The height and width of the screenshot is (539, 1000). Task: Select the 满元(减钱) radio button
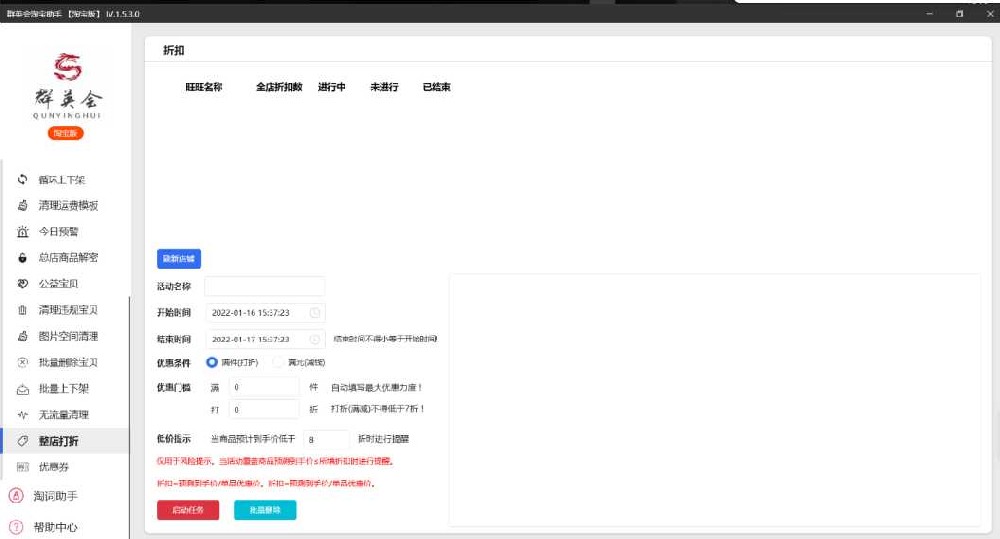pyautogui.click(x=278, y=362)
